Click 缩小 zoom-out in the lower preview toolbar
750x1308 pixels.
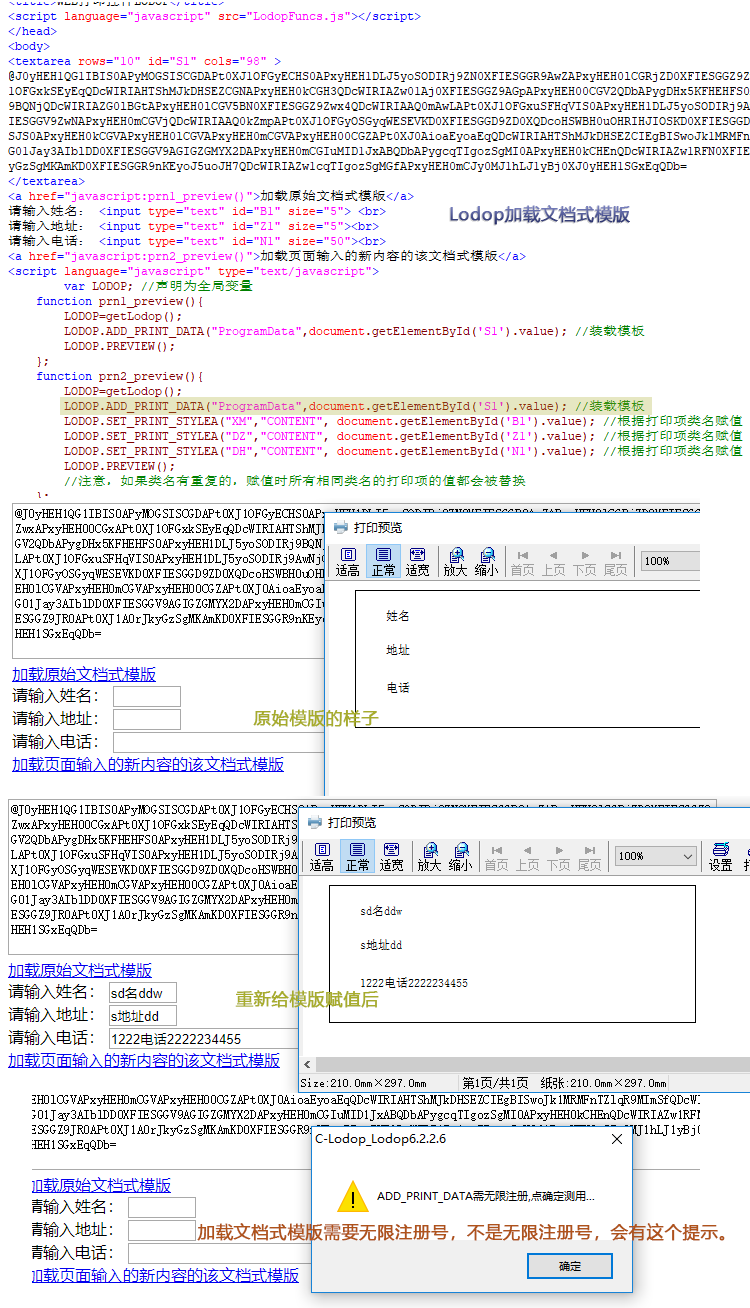coord(460,856)
